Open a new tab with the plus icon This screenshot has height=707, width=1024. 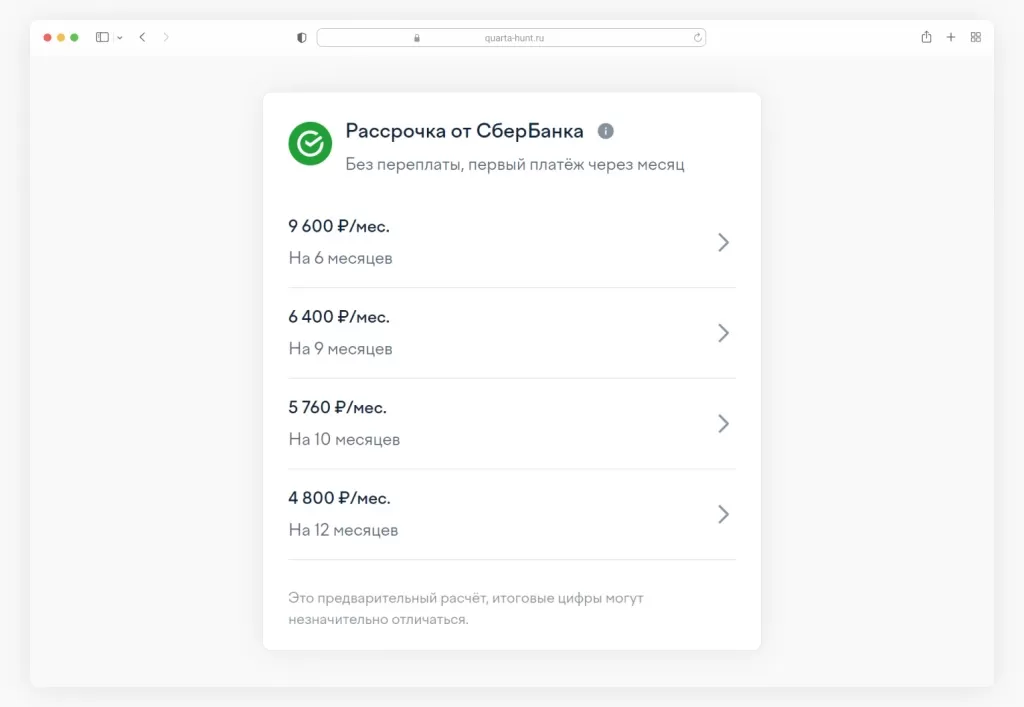pyautogui.click(x=951, y=37)
